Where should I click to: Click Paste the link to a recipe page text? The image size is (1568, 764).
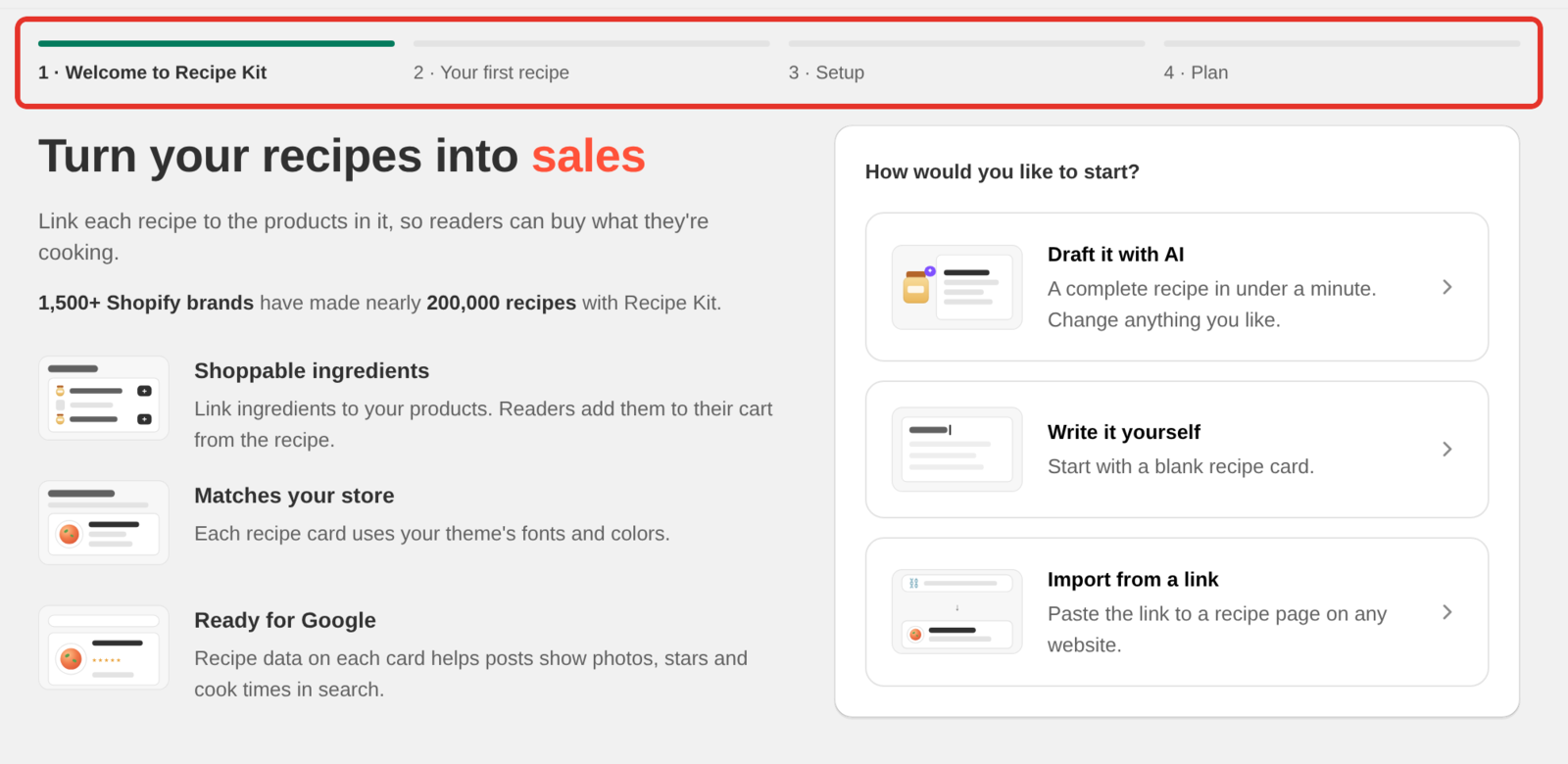pyautogui.click(x=1217, y=630)
